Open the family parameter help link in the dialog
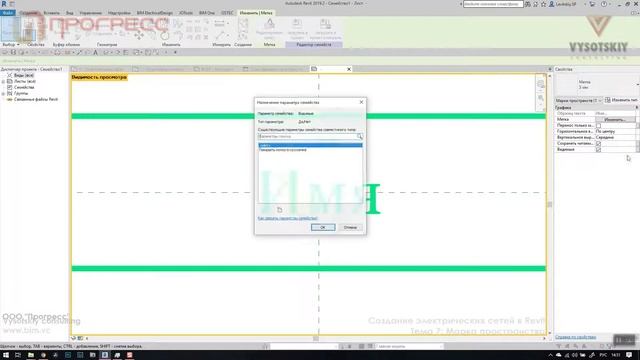Viewport: 640px width, 360px height. pyautogui.click(x=287, y=218)
